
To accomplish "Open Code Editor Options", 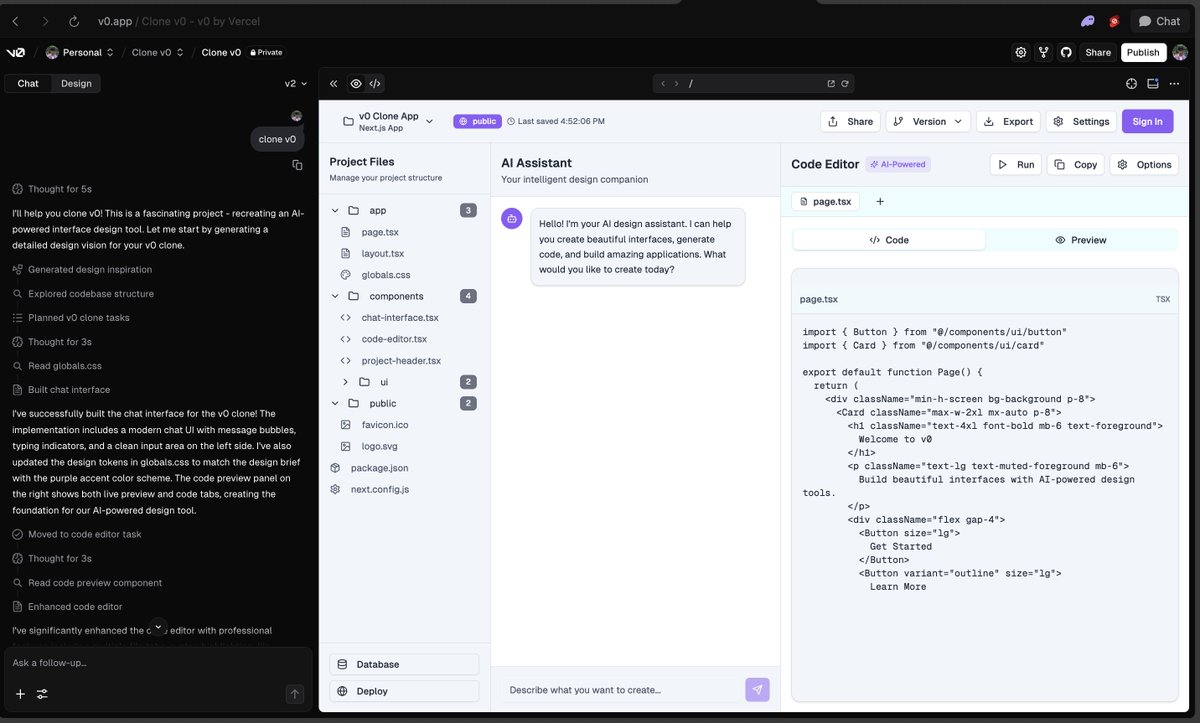I will point(1144,164).
